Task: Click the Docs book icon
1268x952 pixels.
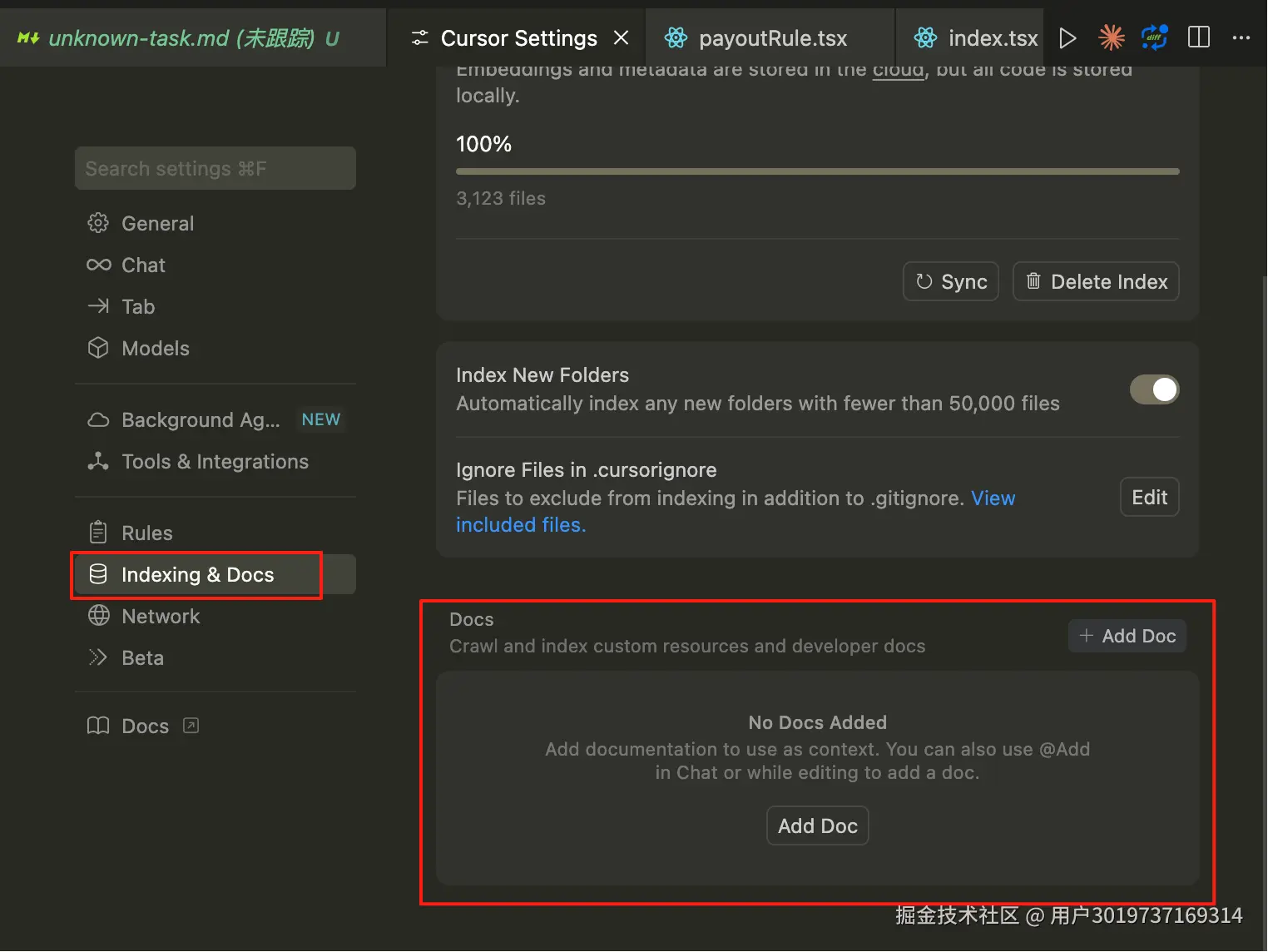Action: tap(98, 726)
